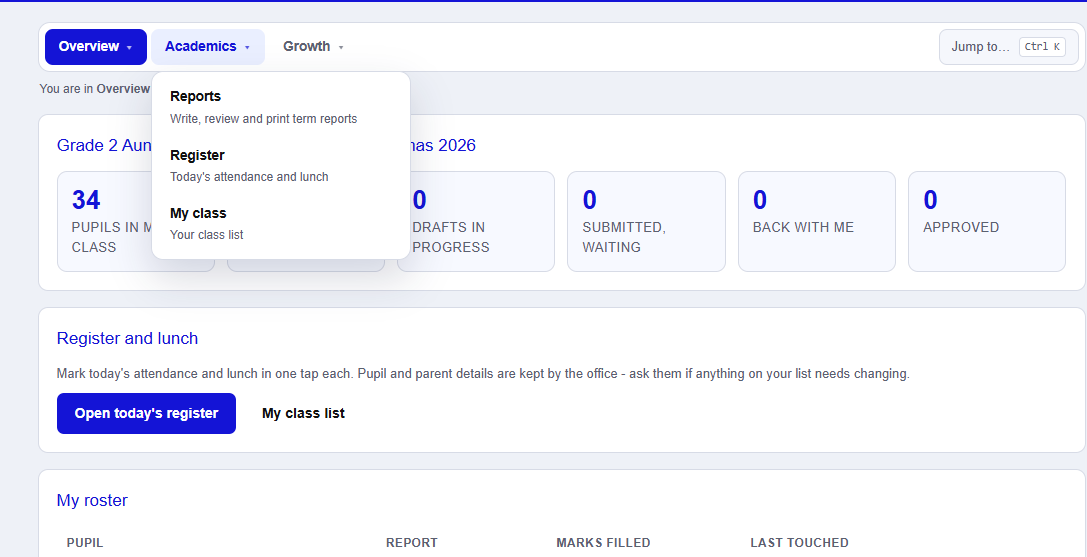This screenshot has height=557, width=1087.
Task: Open My class from the Academics menu
Action: [x=281, y=223]
